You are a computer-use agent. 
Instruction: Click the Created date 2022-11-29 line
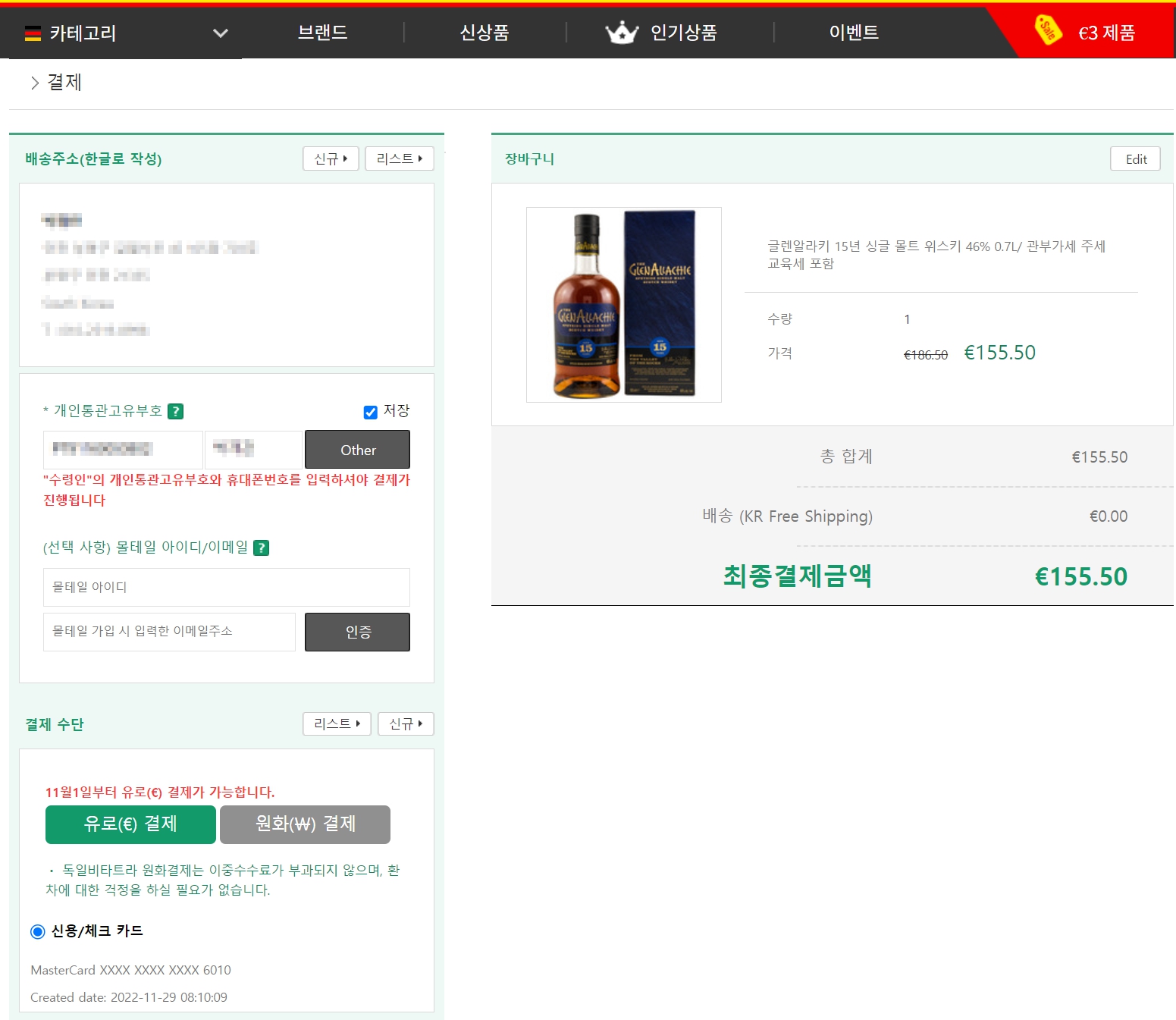[x=129, y=997]
